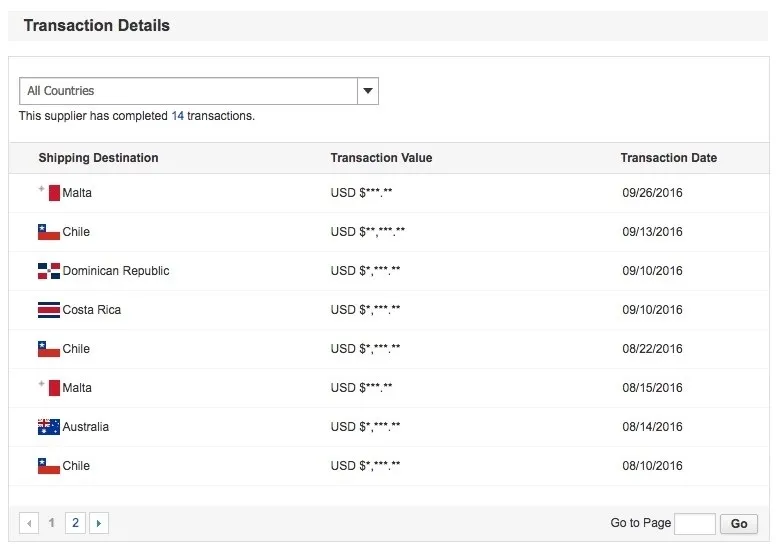Click the Chile flag dated 09/13/2016
Screen dimensions: 776x549
click(x=48, y=232)
